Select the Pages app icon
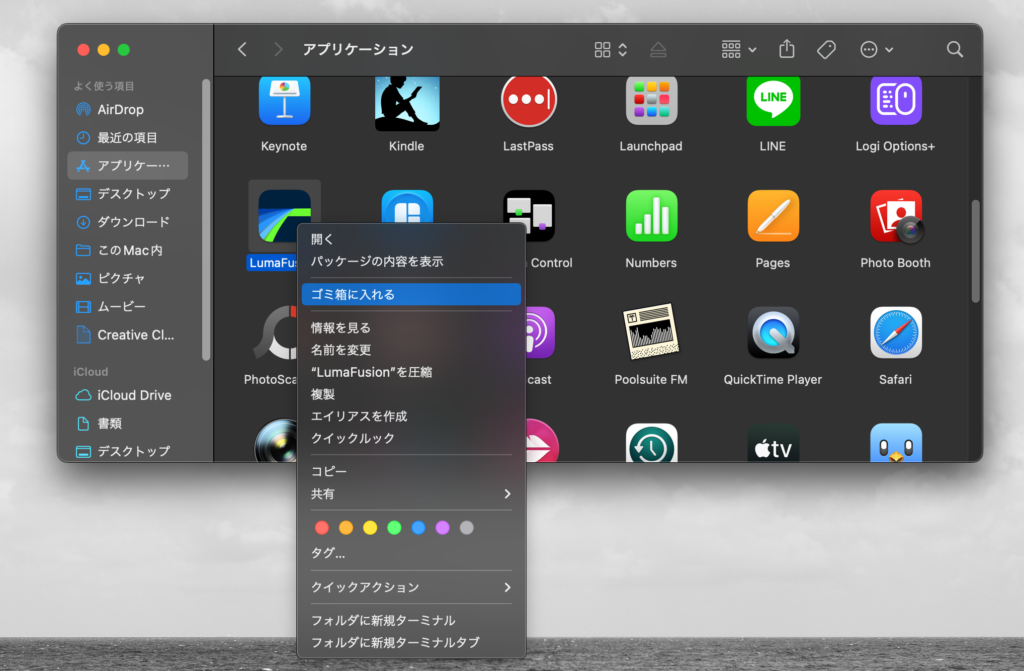The width and height of the screenshot is (1024, 671). [773, 216]
